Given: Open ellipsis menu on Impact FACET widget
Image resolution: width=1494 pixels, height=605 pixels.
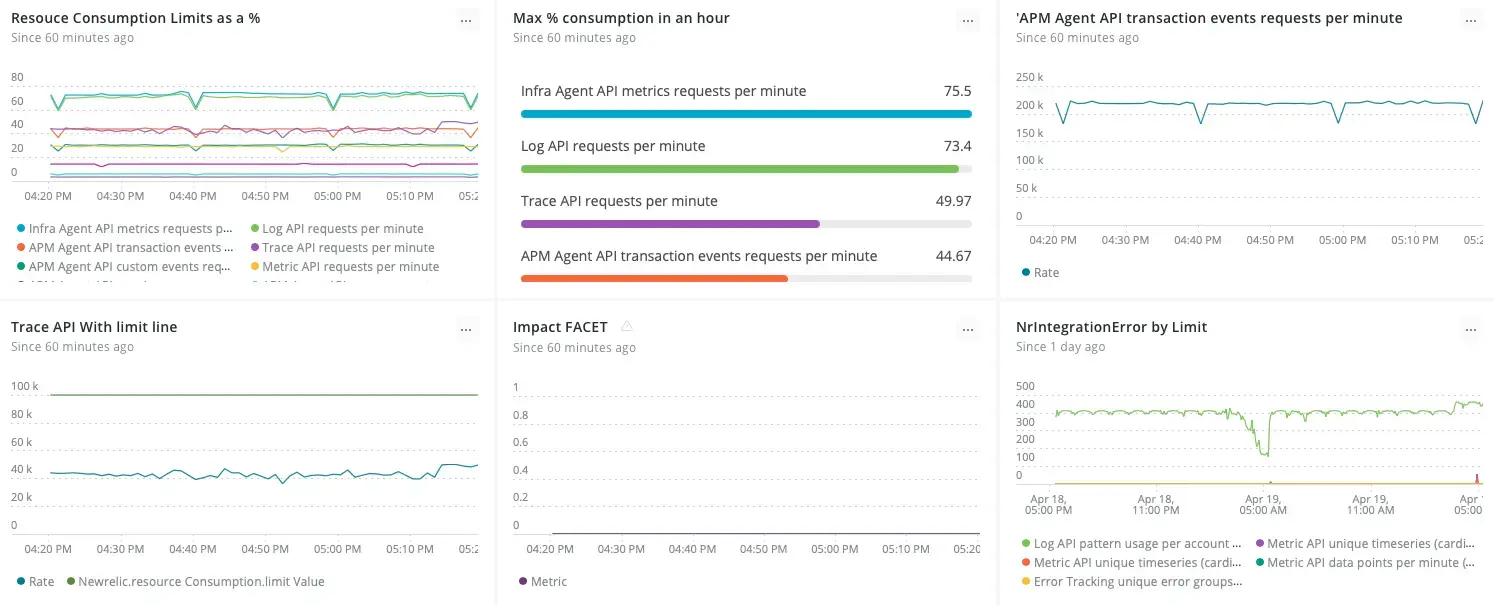Looking at the screenshot, I should [967, 329].
